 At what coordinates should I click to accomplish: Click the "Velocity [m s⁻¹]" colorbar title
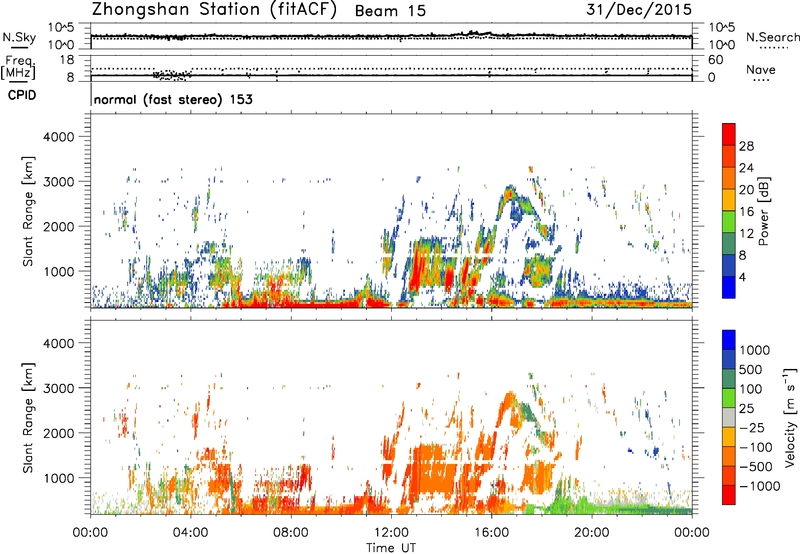click(x=790, y=417)
